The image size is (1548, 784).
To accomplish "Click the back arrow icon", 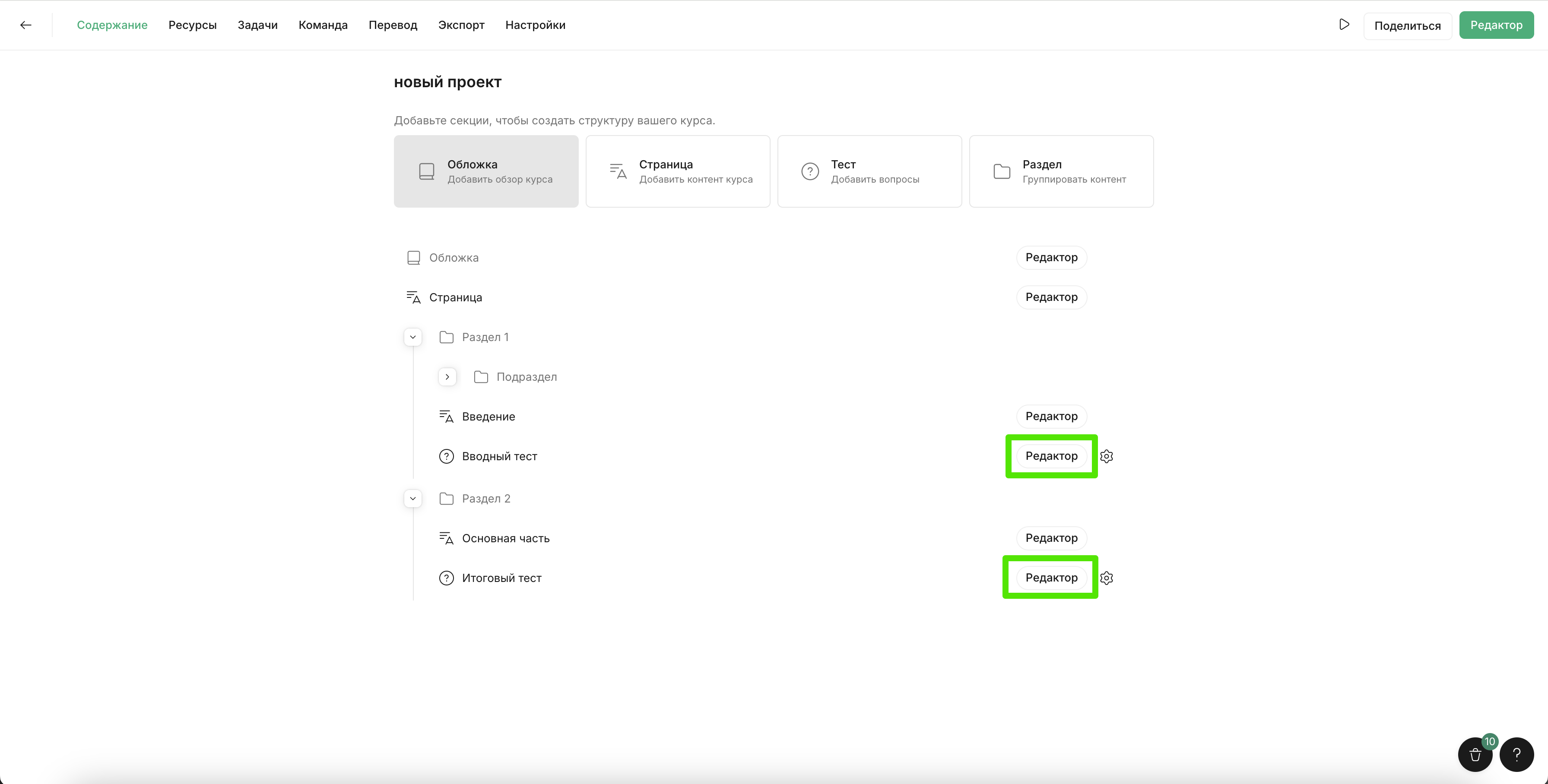I will [25, 25].
